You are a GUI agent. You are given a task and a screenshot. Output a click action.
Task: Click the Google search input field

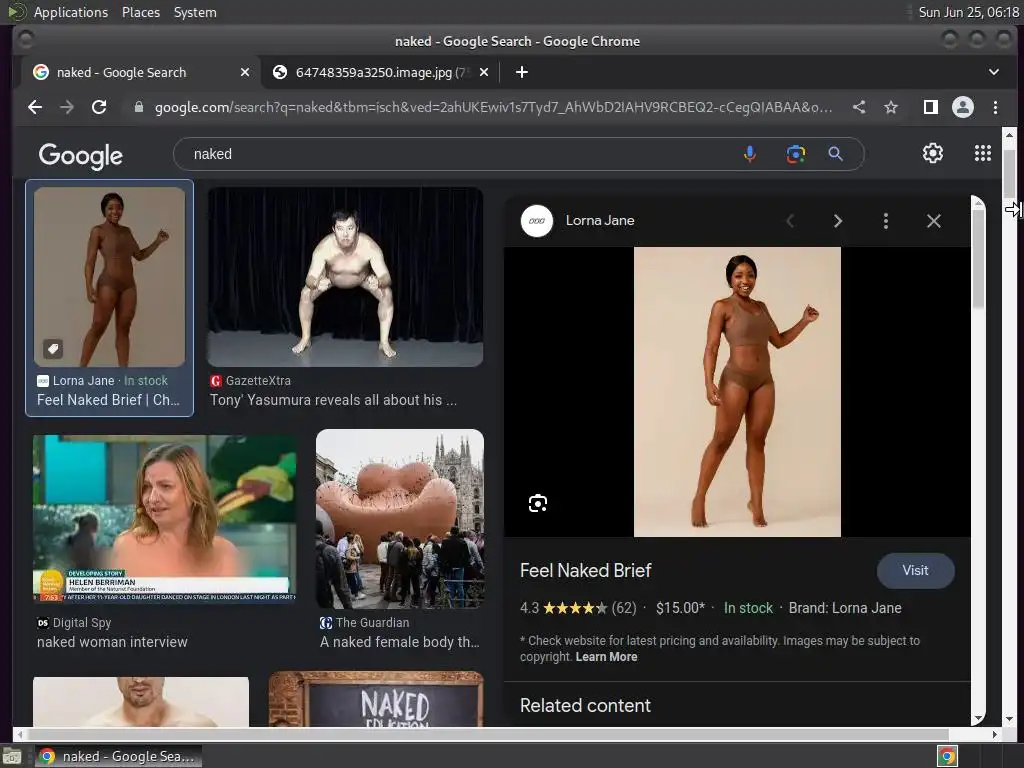point(457,154)
